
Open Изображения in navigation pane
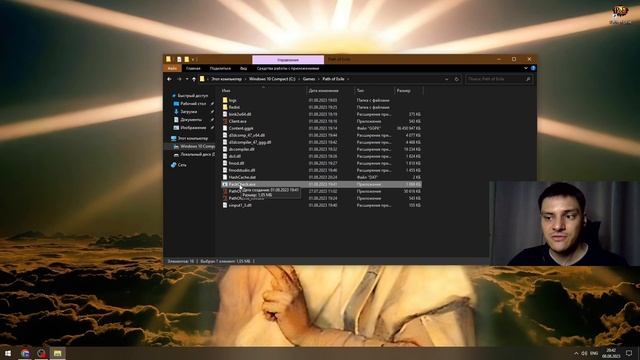coord(193,128)
